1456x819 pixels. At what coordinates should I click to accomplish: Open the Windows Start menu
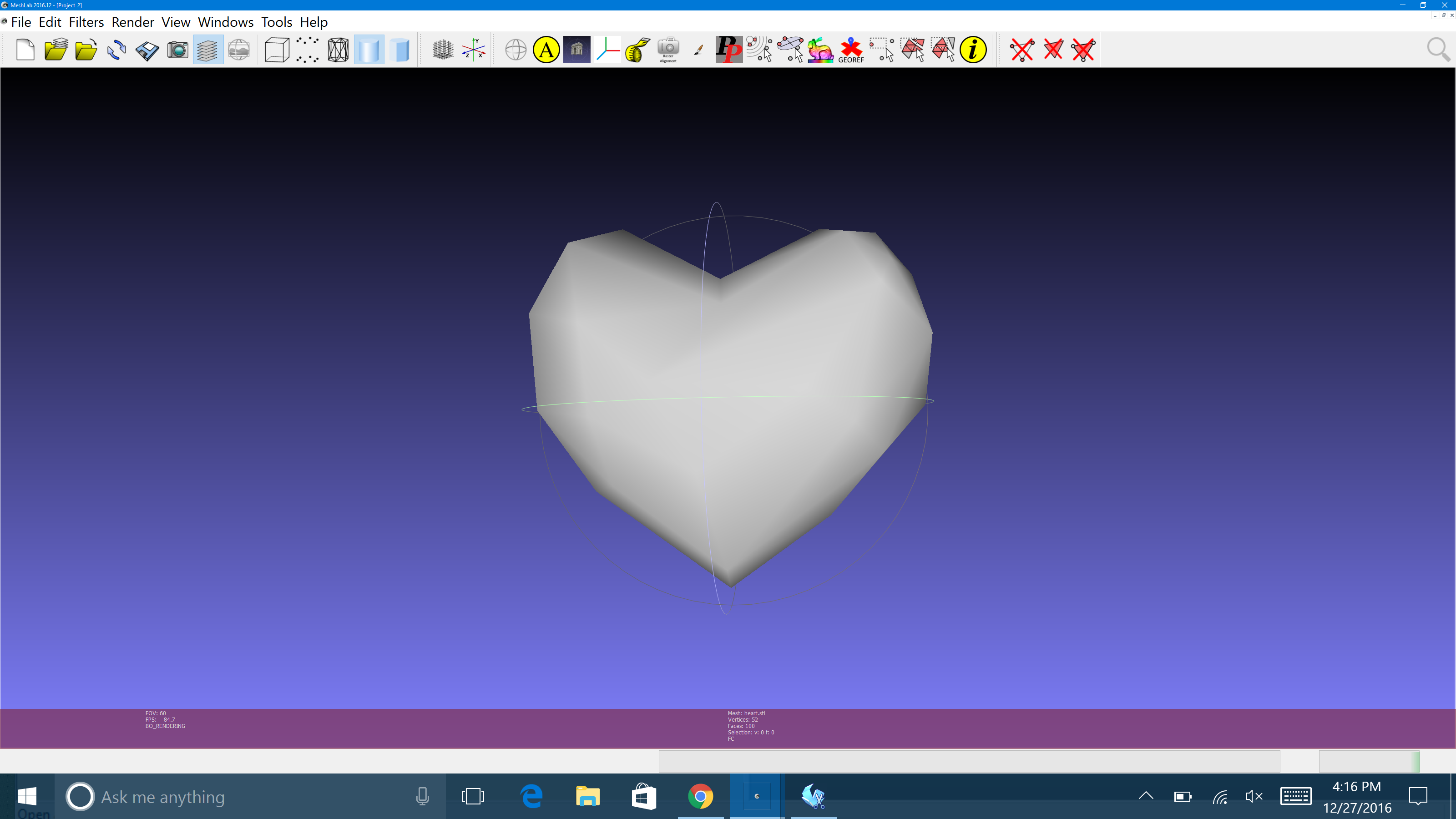(x=27, y=796)
